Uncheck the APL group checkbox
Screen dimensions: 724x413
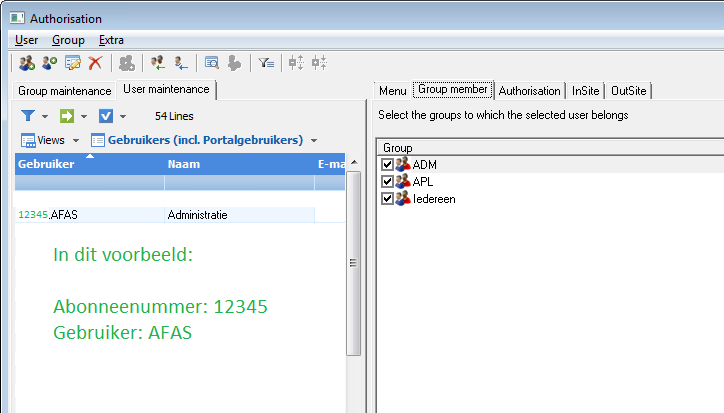[387, 182]
